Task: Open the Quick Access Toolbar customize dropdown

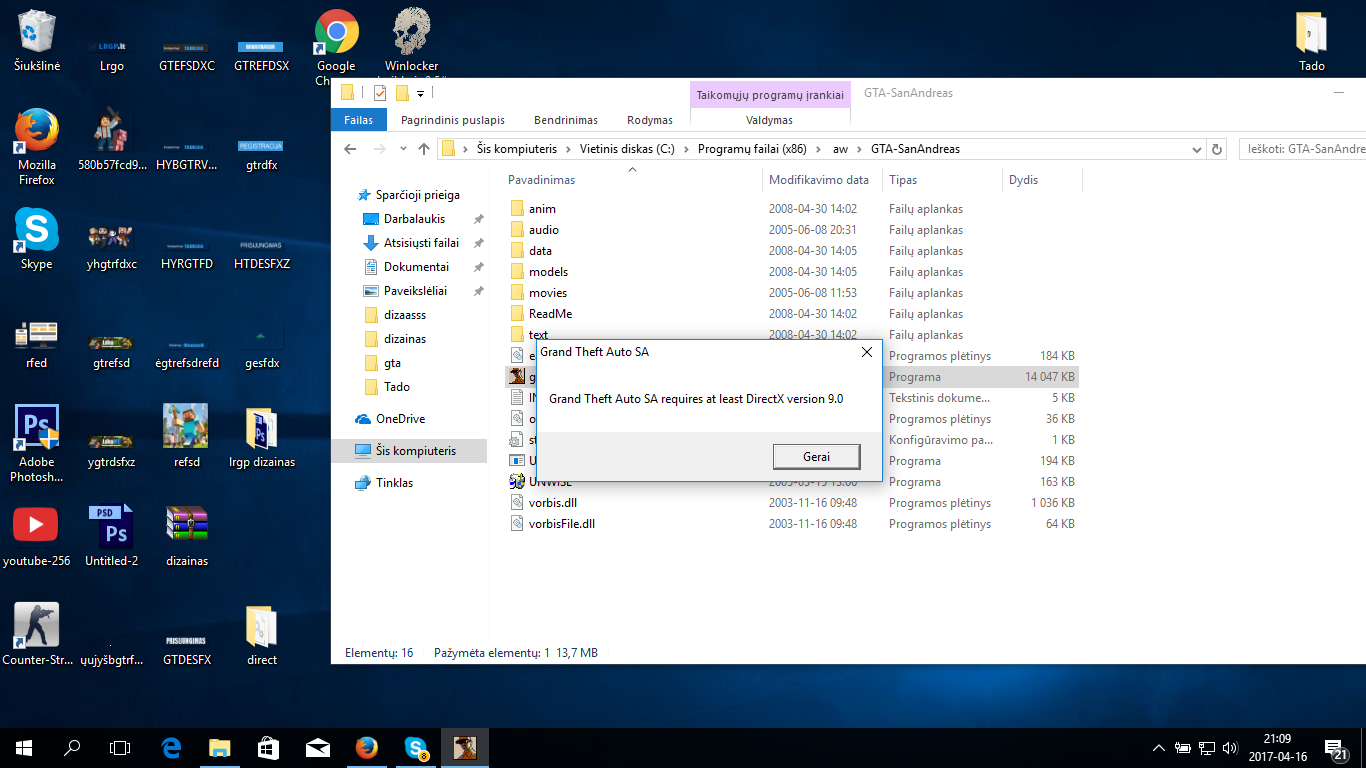Action: (x=421, y=93)
